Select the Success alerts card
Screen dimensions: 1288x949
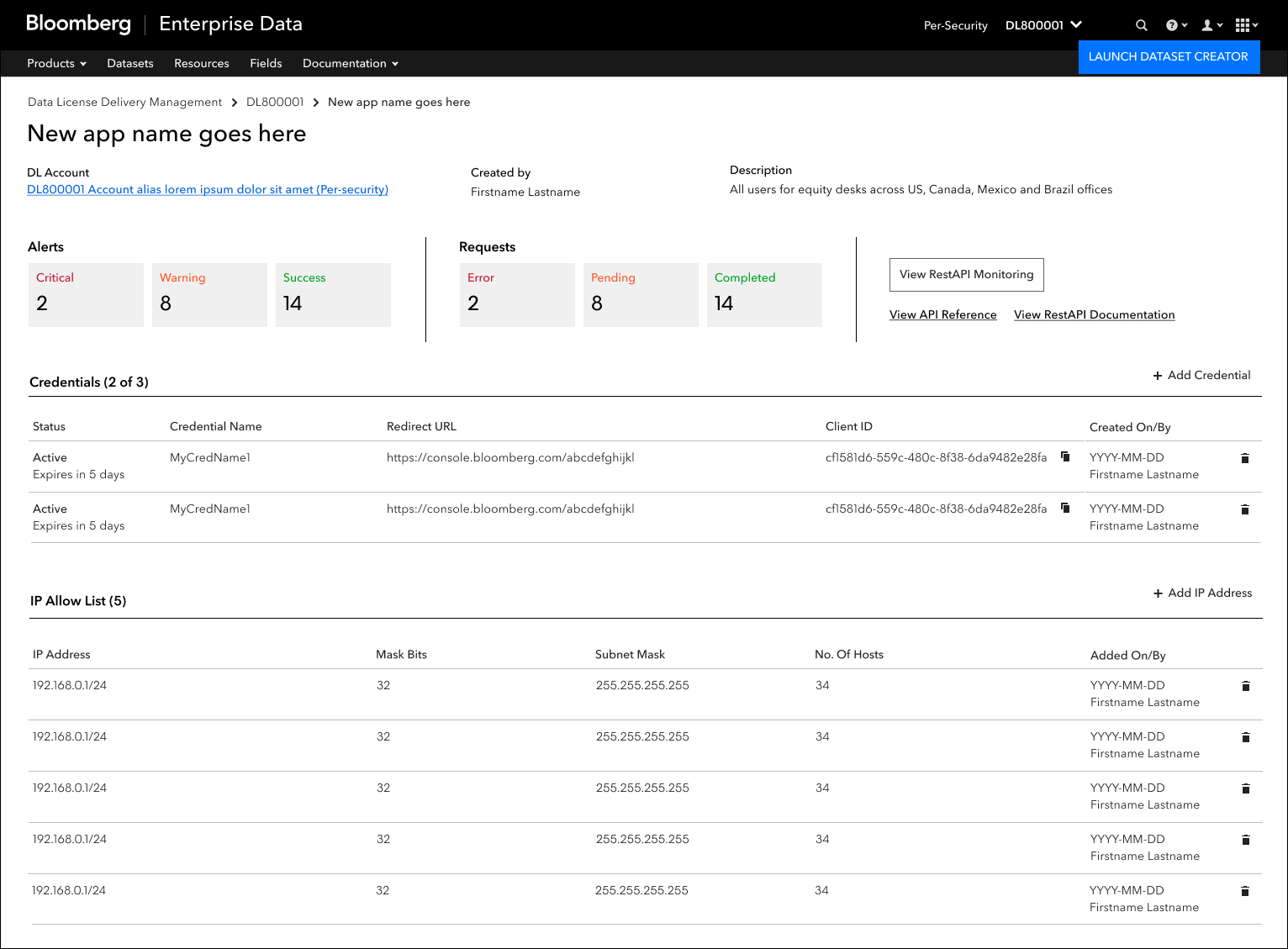333,295
